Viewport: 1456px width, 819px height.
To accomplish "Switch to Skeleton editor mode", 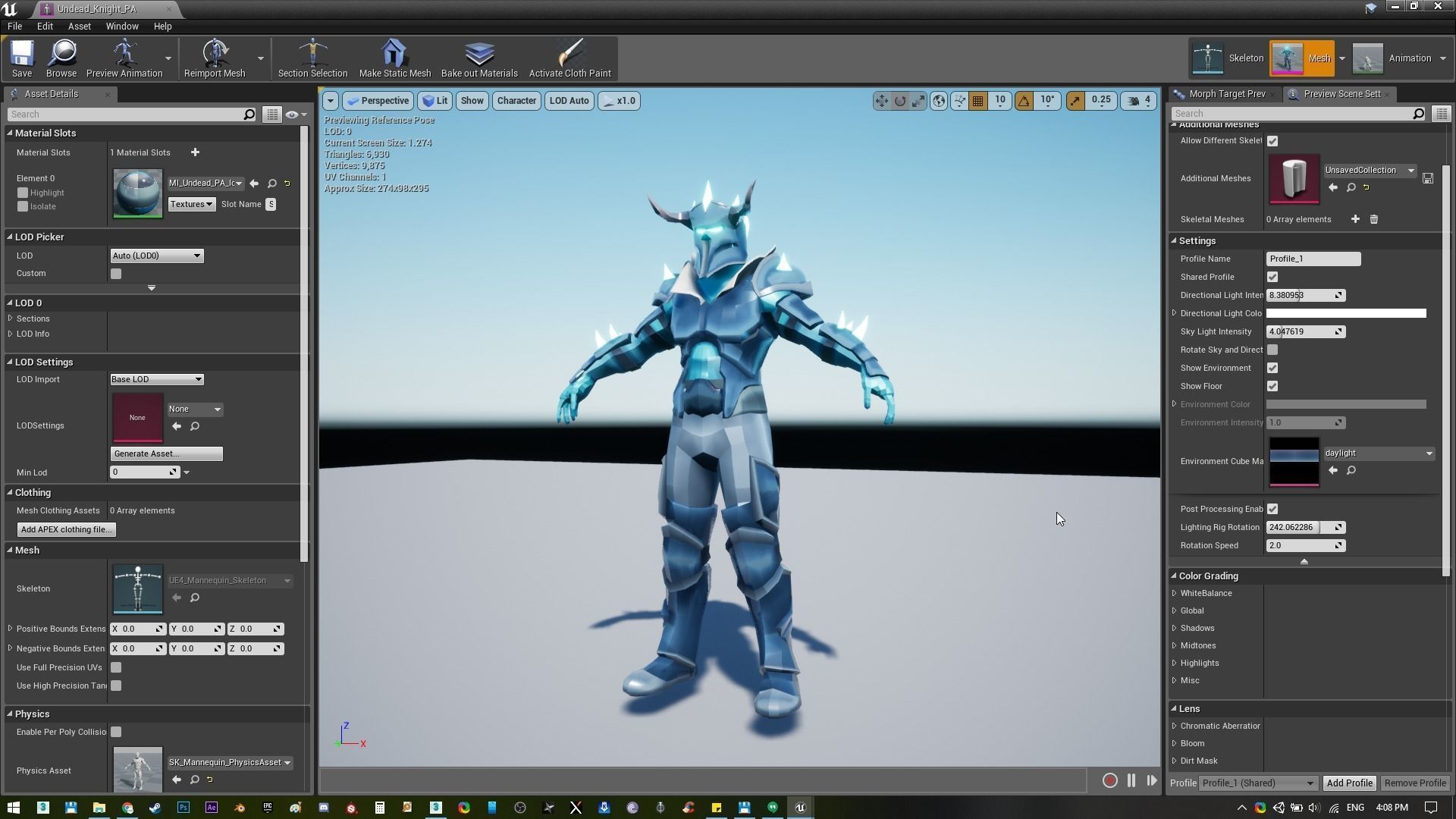I will (x=1228, y=58).
